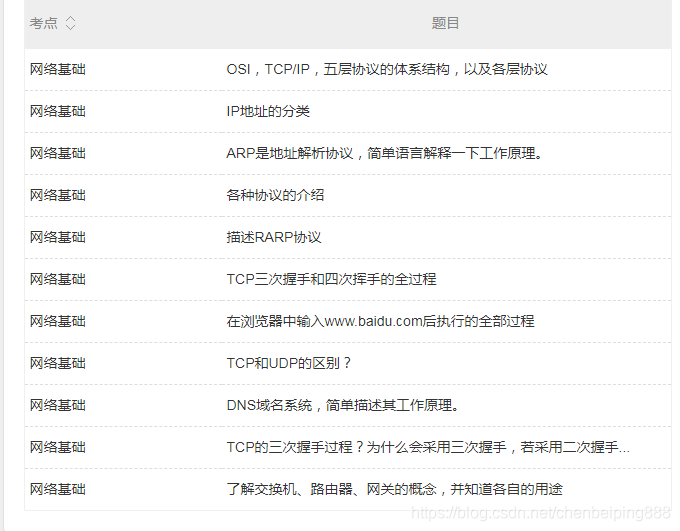680x531 pixels.
Task: Select the 各种协议的介绍 question
Action: click(x=275, y=195)
